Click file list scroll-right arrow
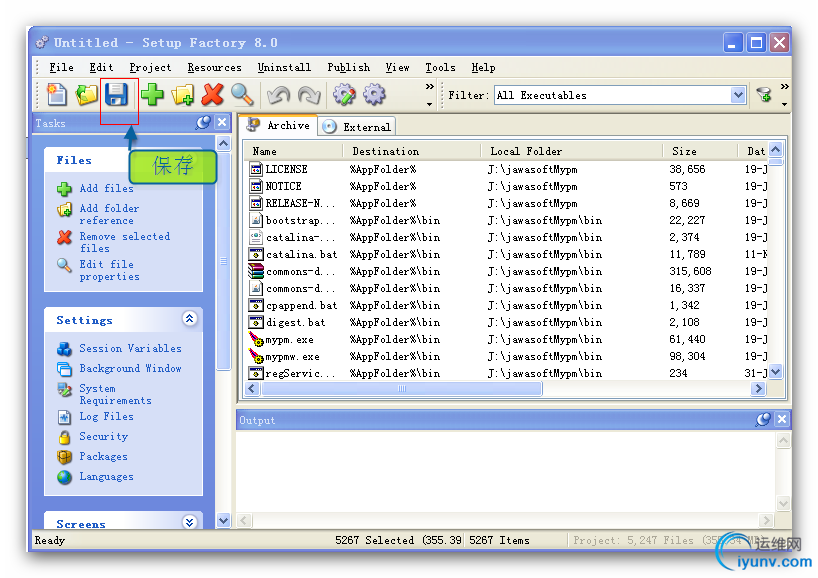The width and height of the screenshot is (818, 578). point(759,389)
